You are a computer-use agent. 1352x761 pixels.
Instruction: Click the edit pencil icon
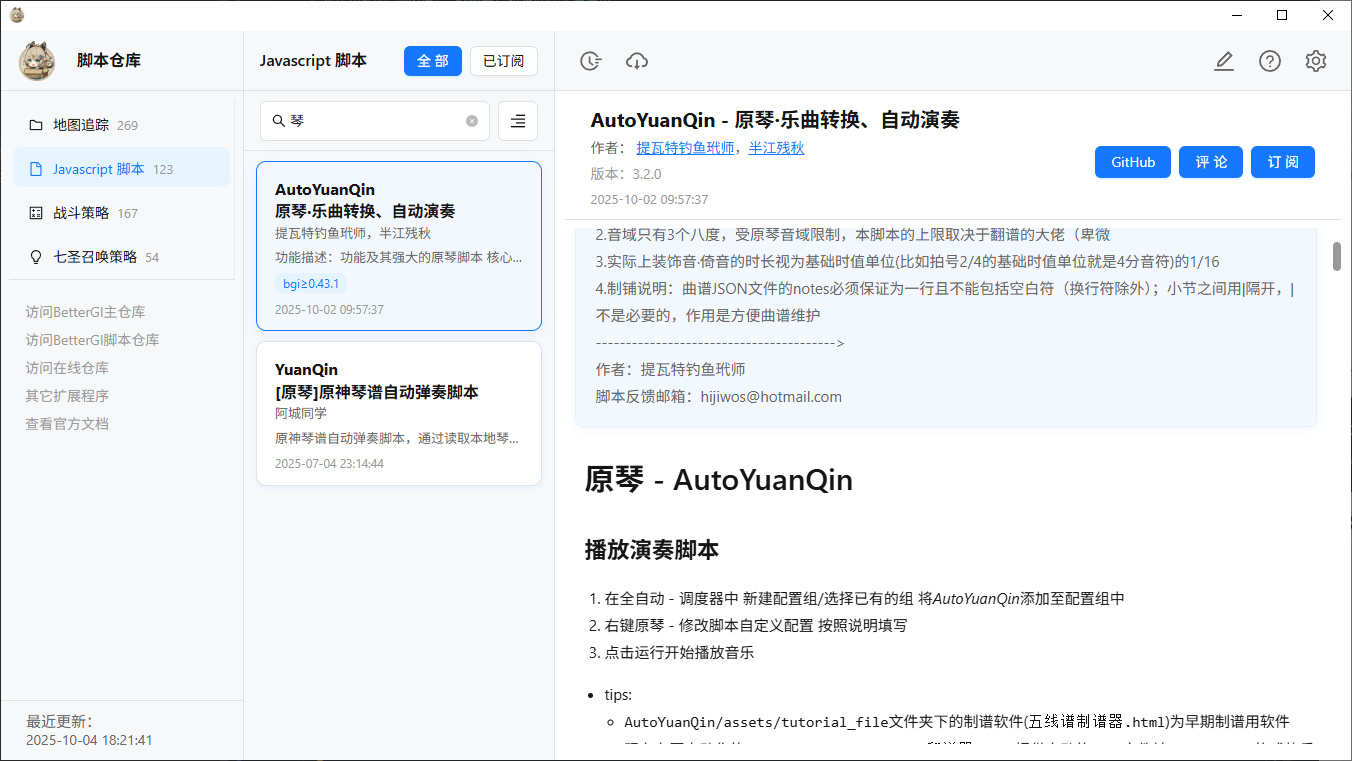pos(1223,61)
